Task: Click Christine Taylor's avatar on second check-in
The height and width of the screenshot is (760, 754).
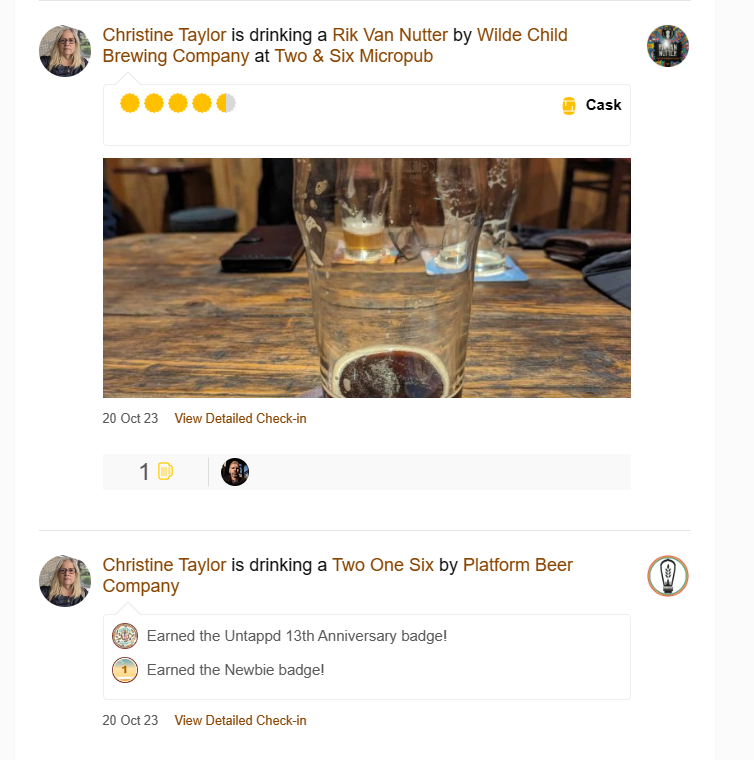Action: coord(65,581)
